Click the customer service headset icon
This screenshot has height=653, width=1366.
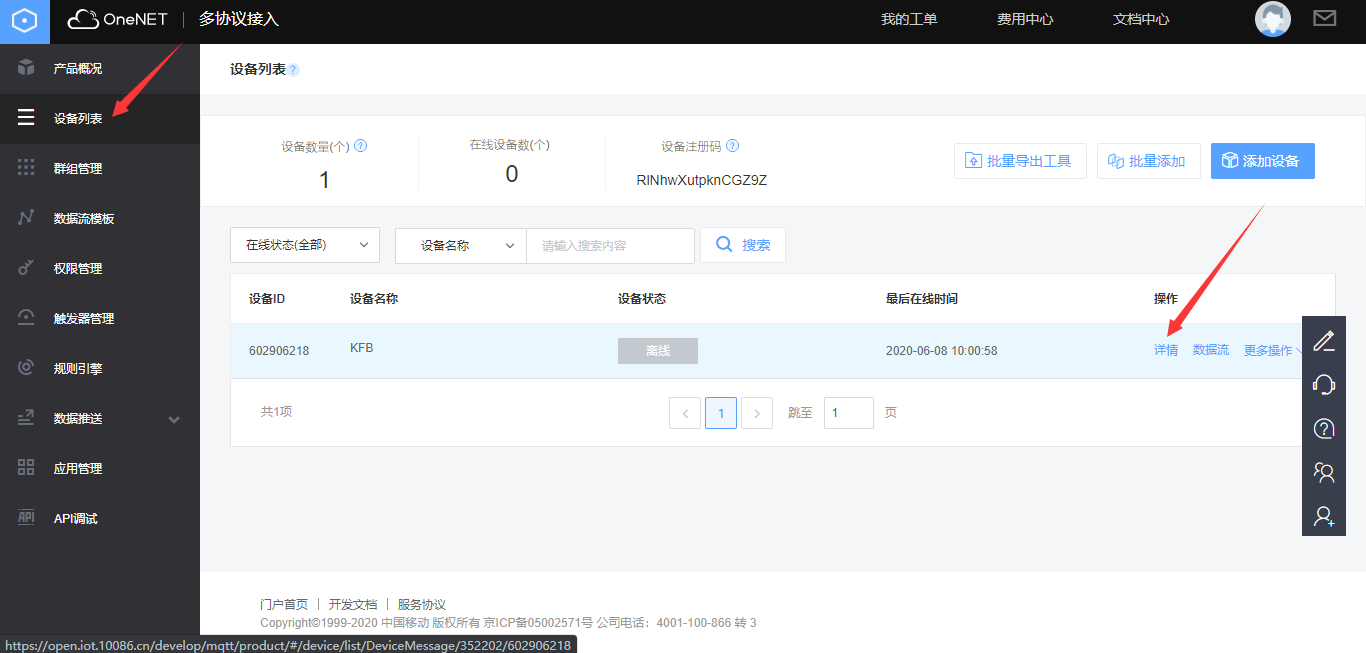pyautogui.click(x=1323, y=384)
